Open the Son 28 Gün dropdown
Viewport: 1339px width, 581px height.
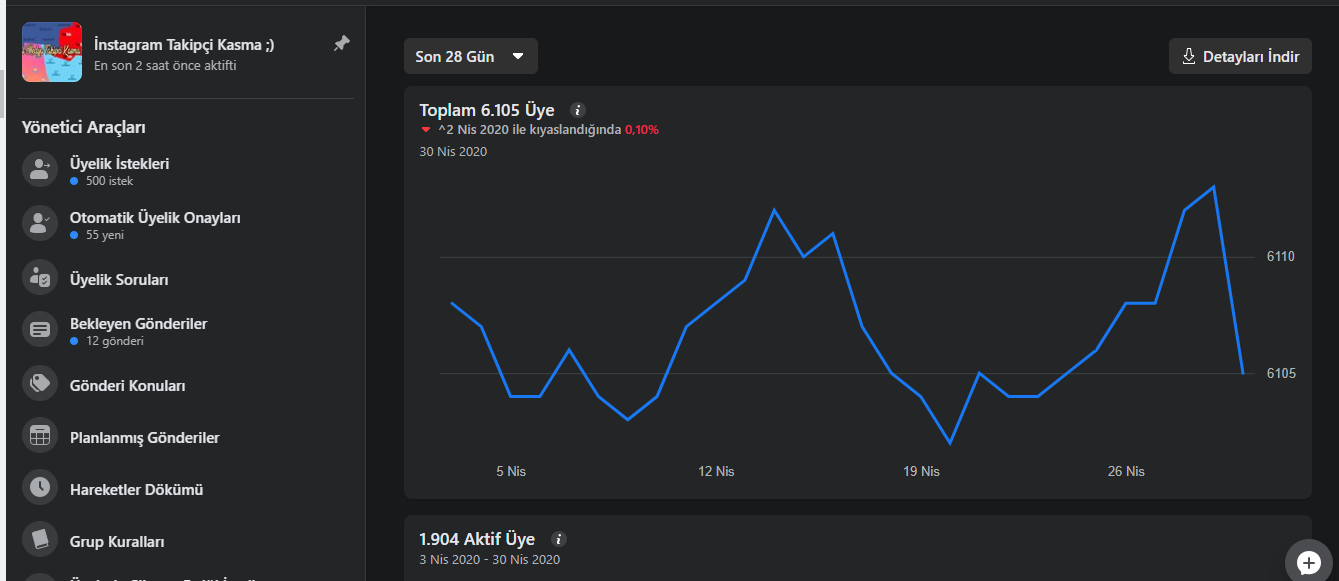point(470,56)
